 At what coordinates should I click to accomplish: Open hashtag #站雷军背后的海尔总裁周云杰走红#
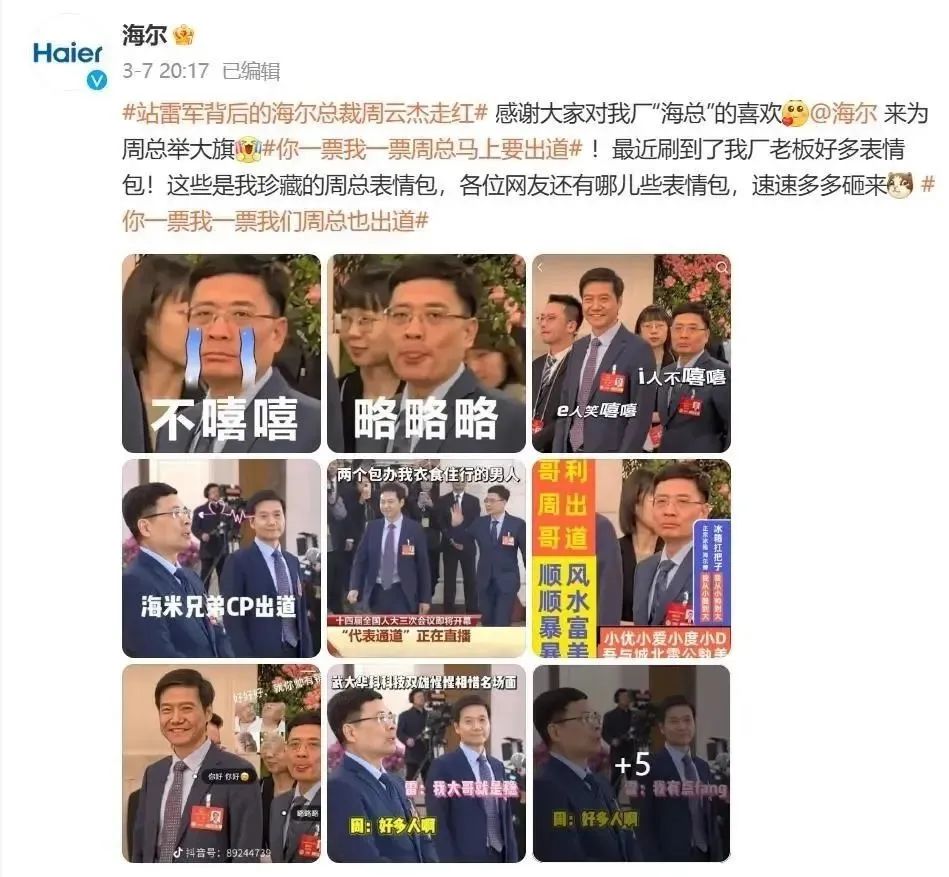click(x=305, y=113)
